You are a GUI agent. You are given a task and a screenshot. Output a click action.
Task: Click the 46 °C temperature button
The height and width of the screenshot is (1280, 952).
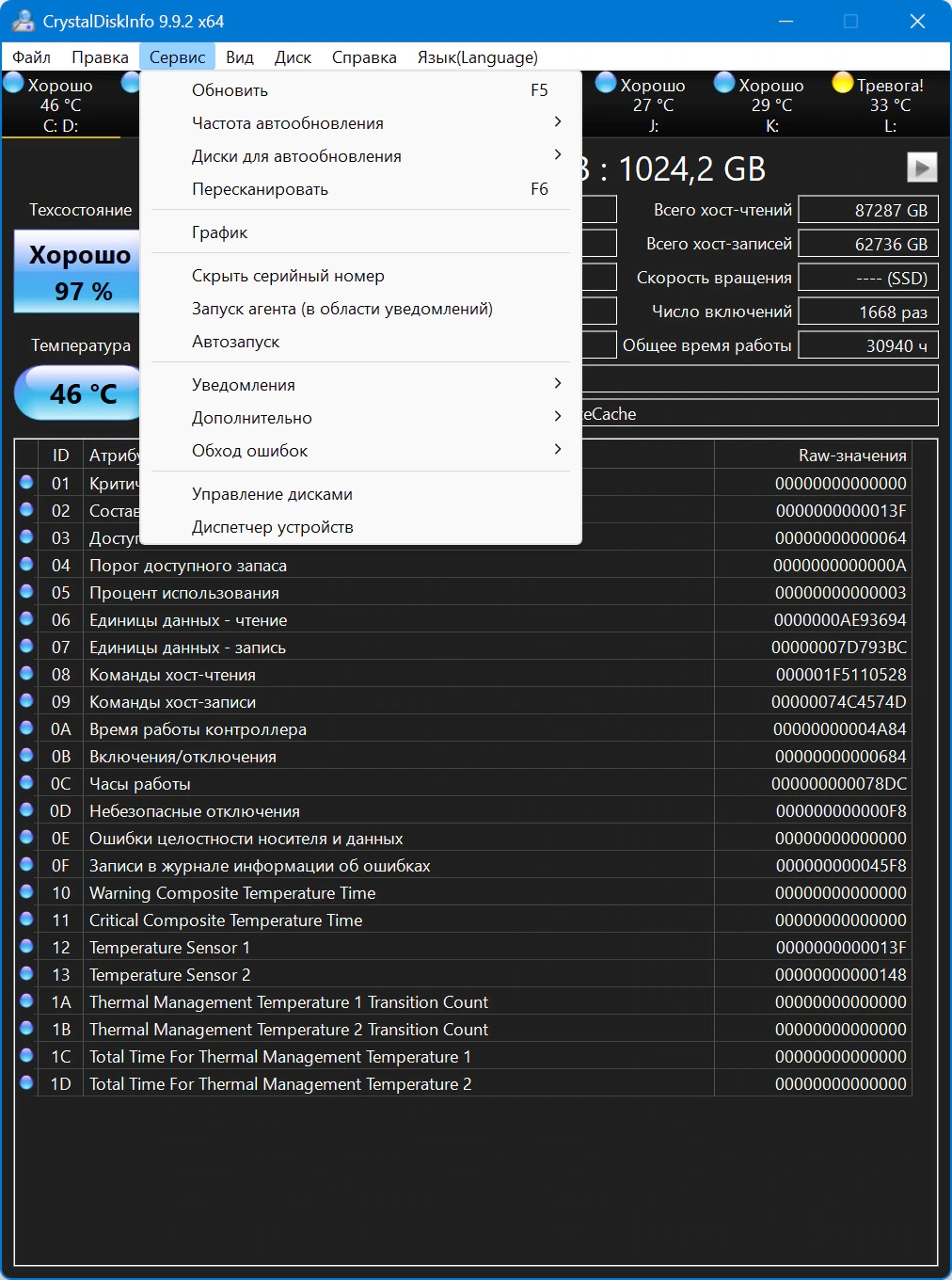(77, 392)
